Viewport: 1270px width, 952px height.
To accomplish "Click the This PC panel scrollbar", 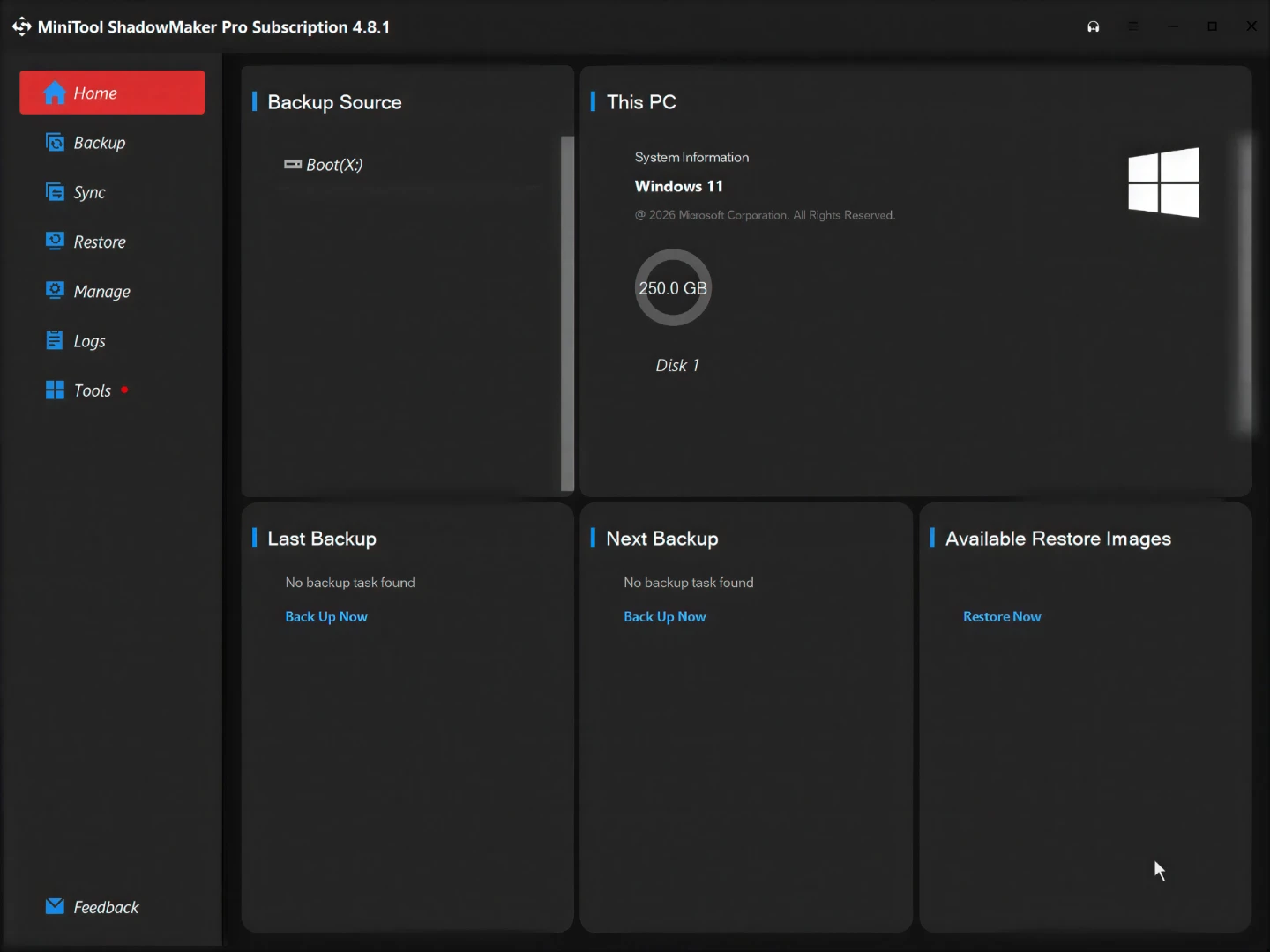I will (x=1245, y=284).
